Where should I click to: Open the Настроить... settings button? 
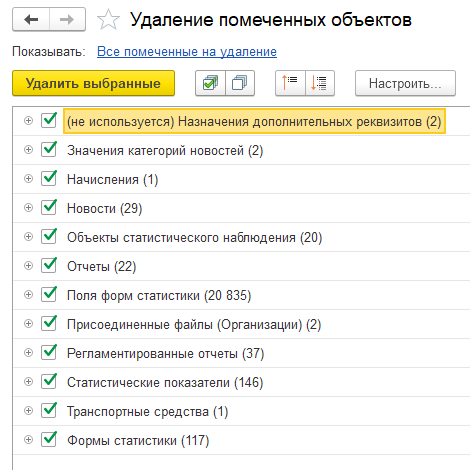click(405, 83)
